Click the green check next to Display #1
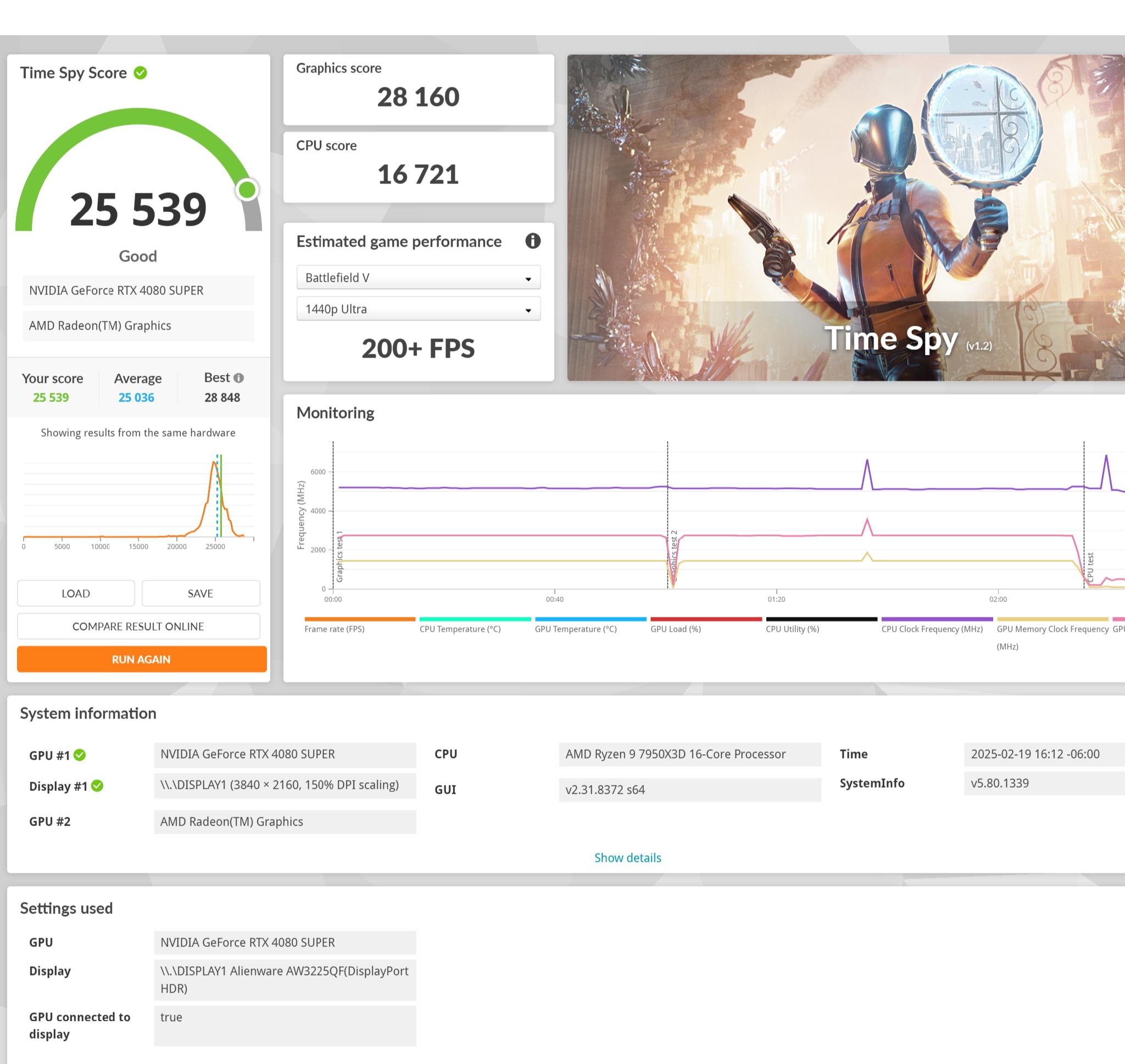This screenshot has height=1064, width=1125. [x=97, y=786]
